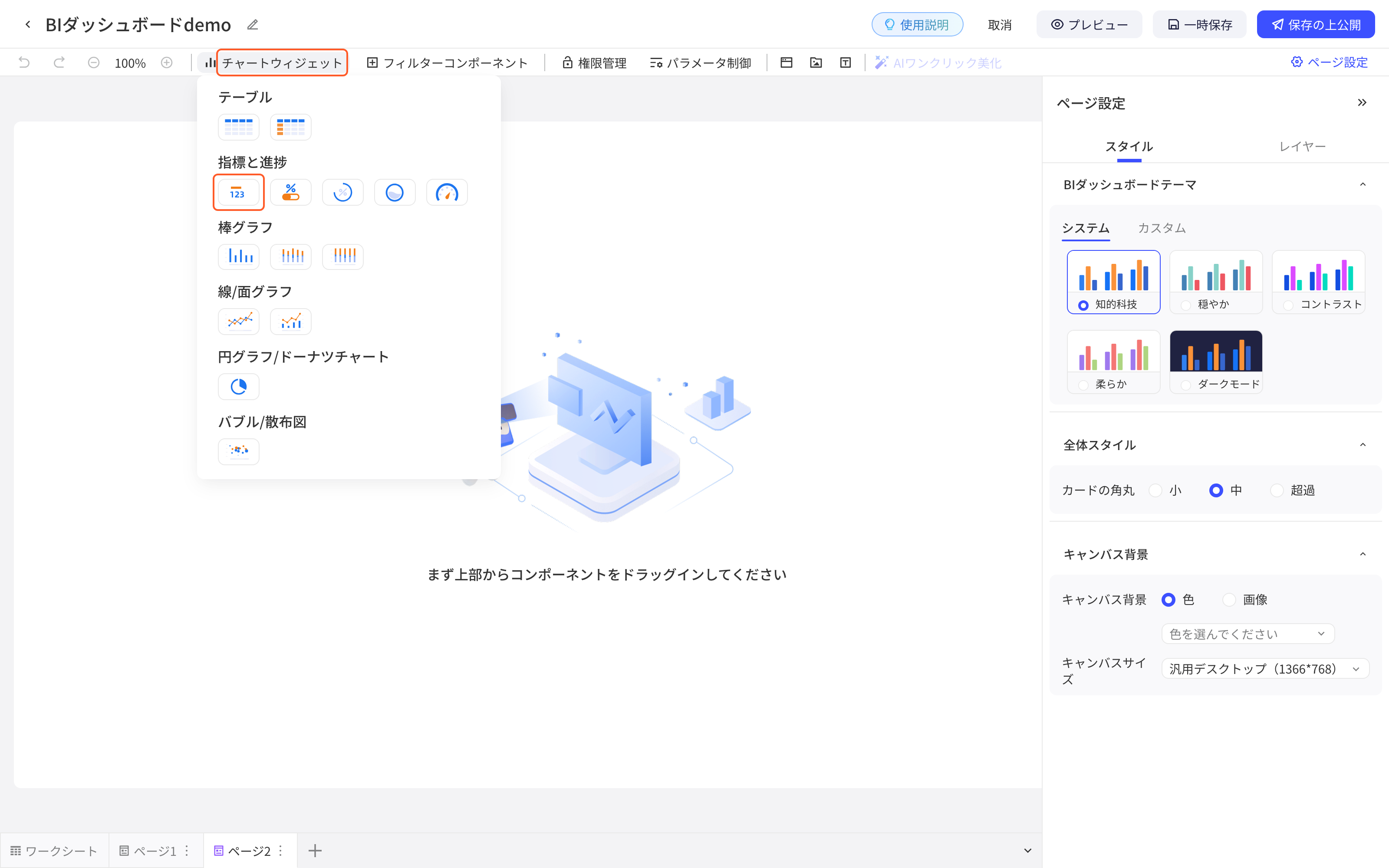Screen dimensions: 1389x868
Task: Collapse the キャンバス背景 section header
Action: tap(1363, 554)
